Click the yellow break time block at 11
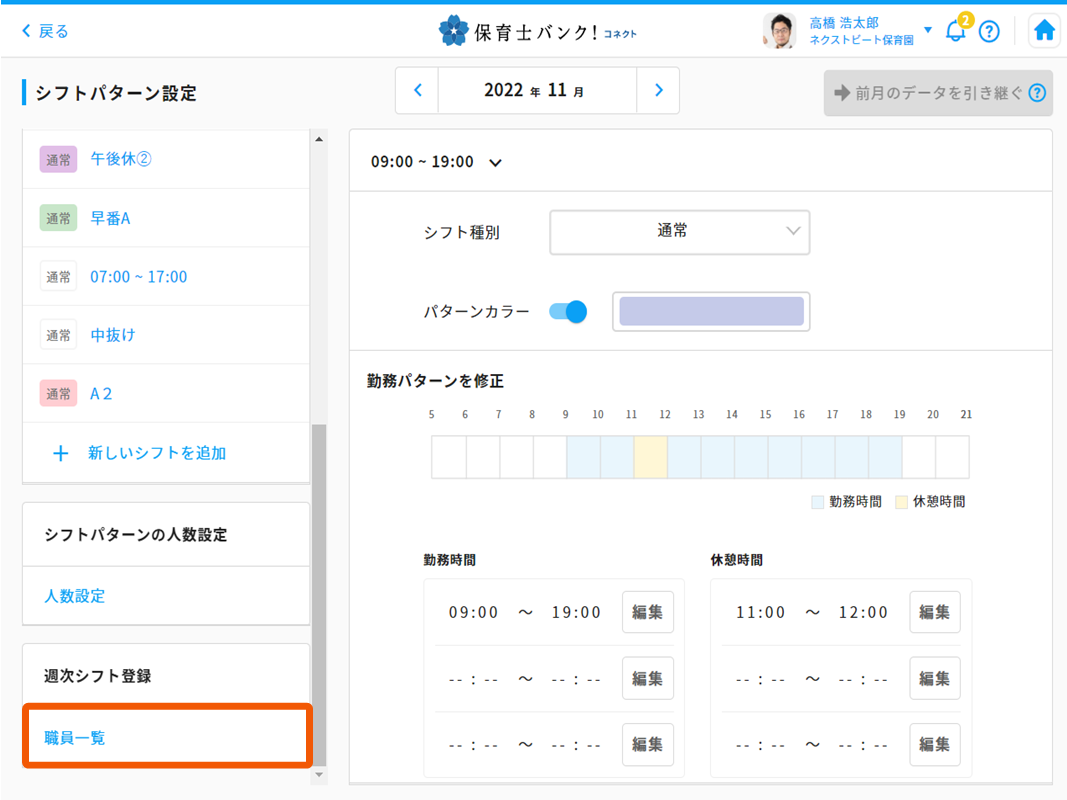1067x800 pixels. point(650,457)
